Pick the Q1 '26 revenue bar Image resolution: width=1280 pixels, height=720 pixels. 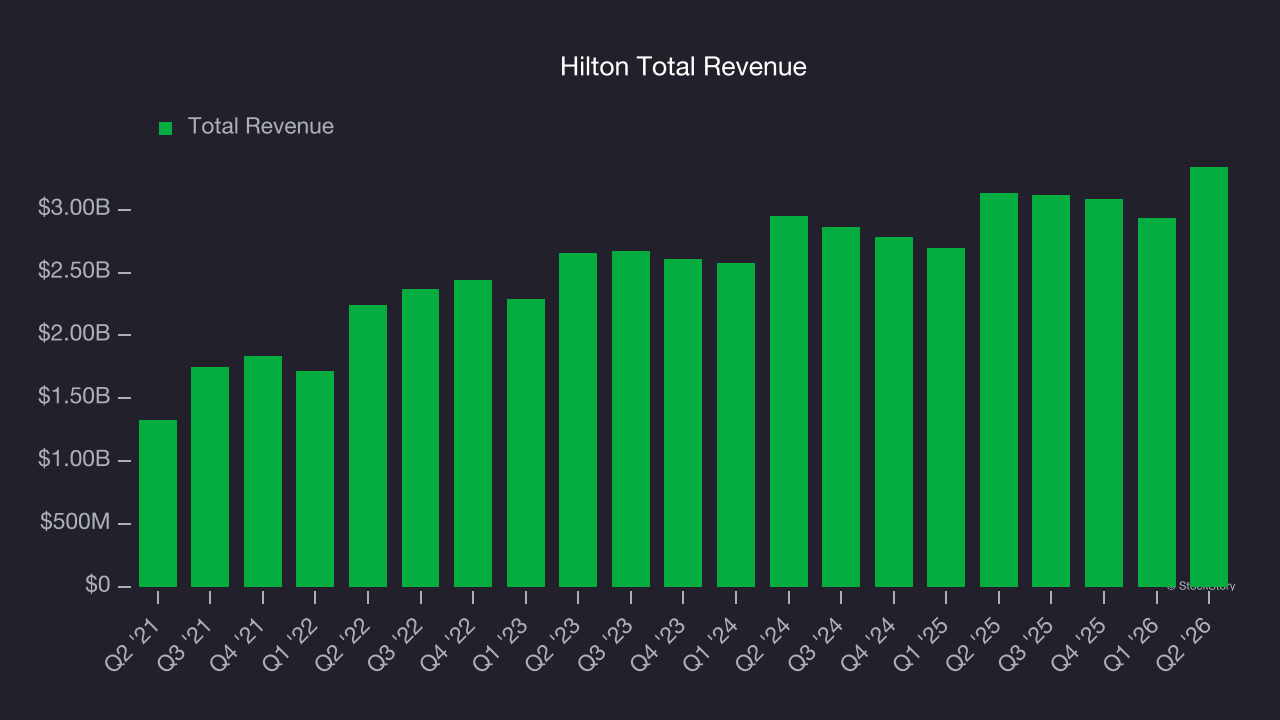1157,402
